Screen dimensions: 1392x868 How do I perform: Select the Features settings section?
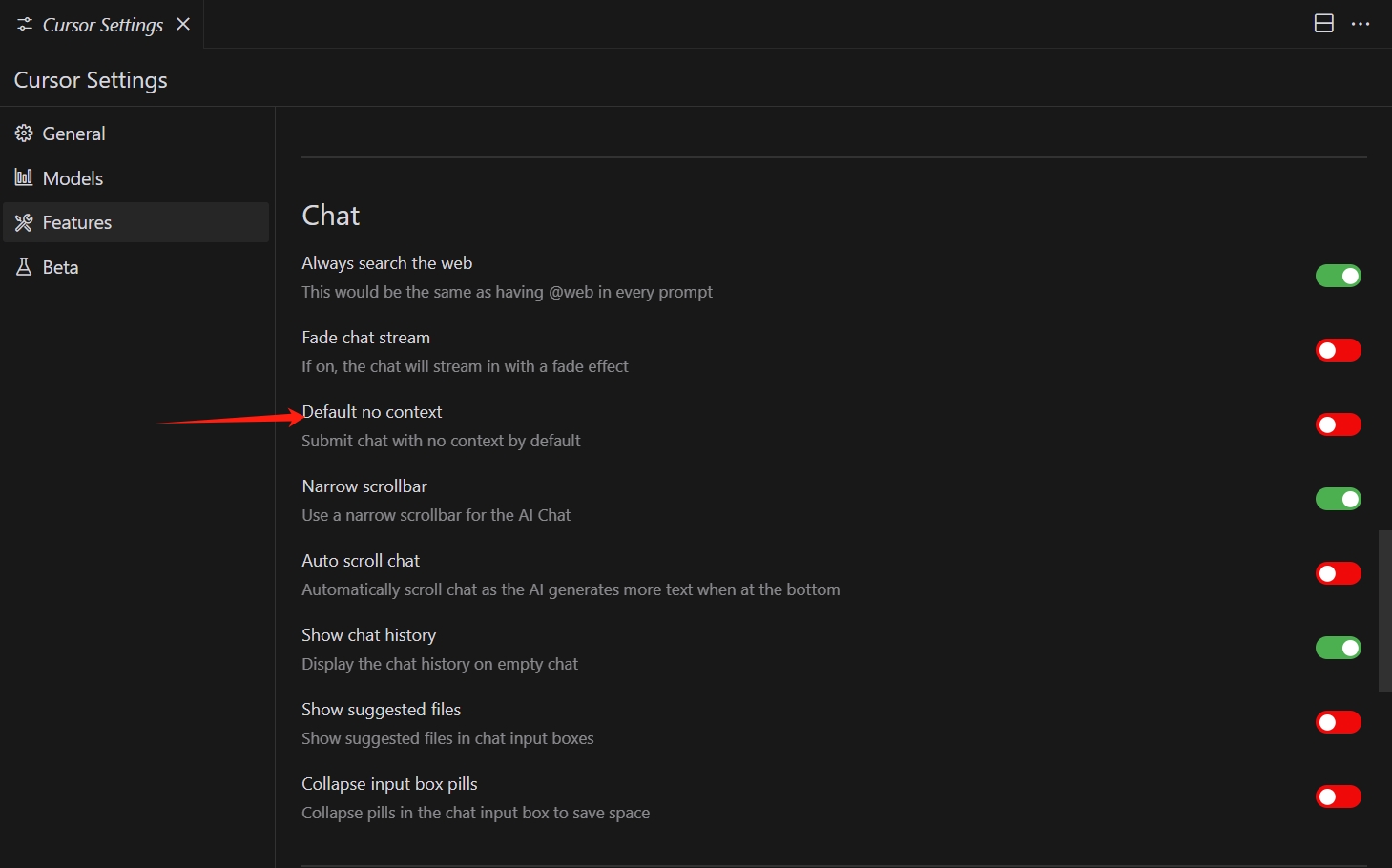(136, 222)
